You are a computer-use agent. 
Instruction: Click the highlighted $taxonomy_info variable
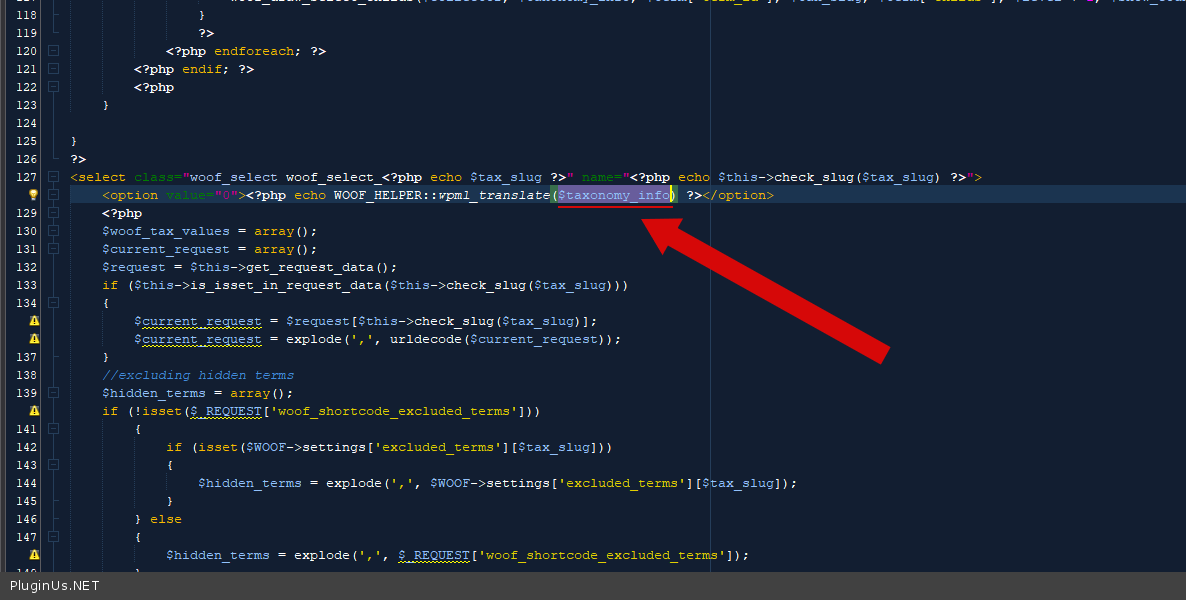click(x=613, y=195)
